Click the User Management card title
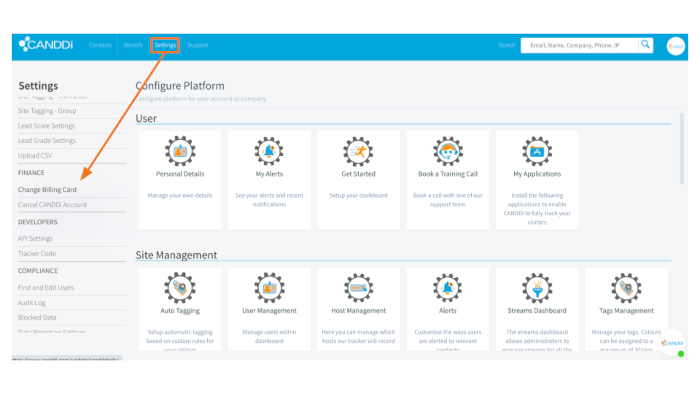The height and width of the screenshot is (394, 700). (x=269, y=311)
